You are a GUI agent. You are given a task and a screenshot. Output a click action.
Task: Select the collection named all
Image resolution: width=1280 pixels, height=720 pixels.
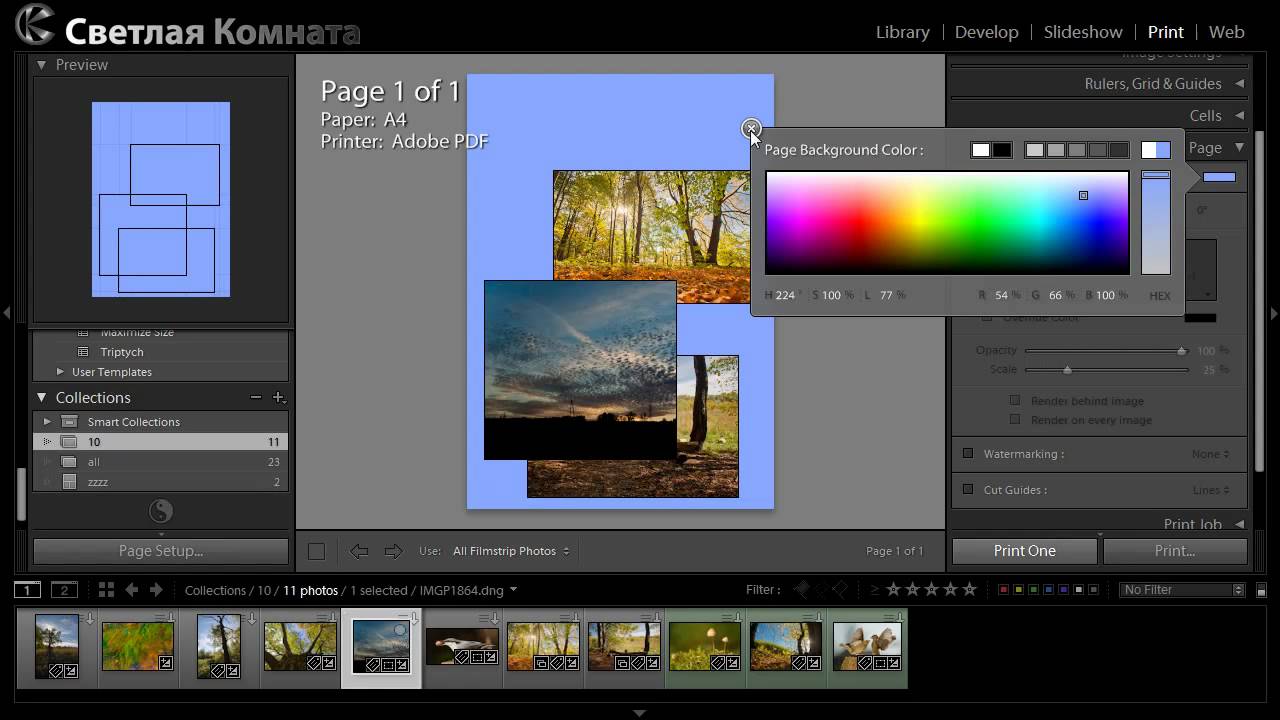[x=161, y=462]
